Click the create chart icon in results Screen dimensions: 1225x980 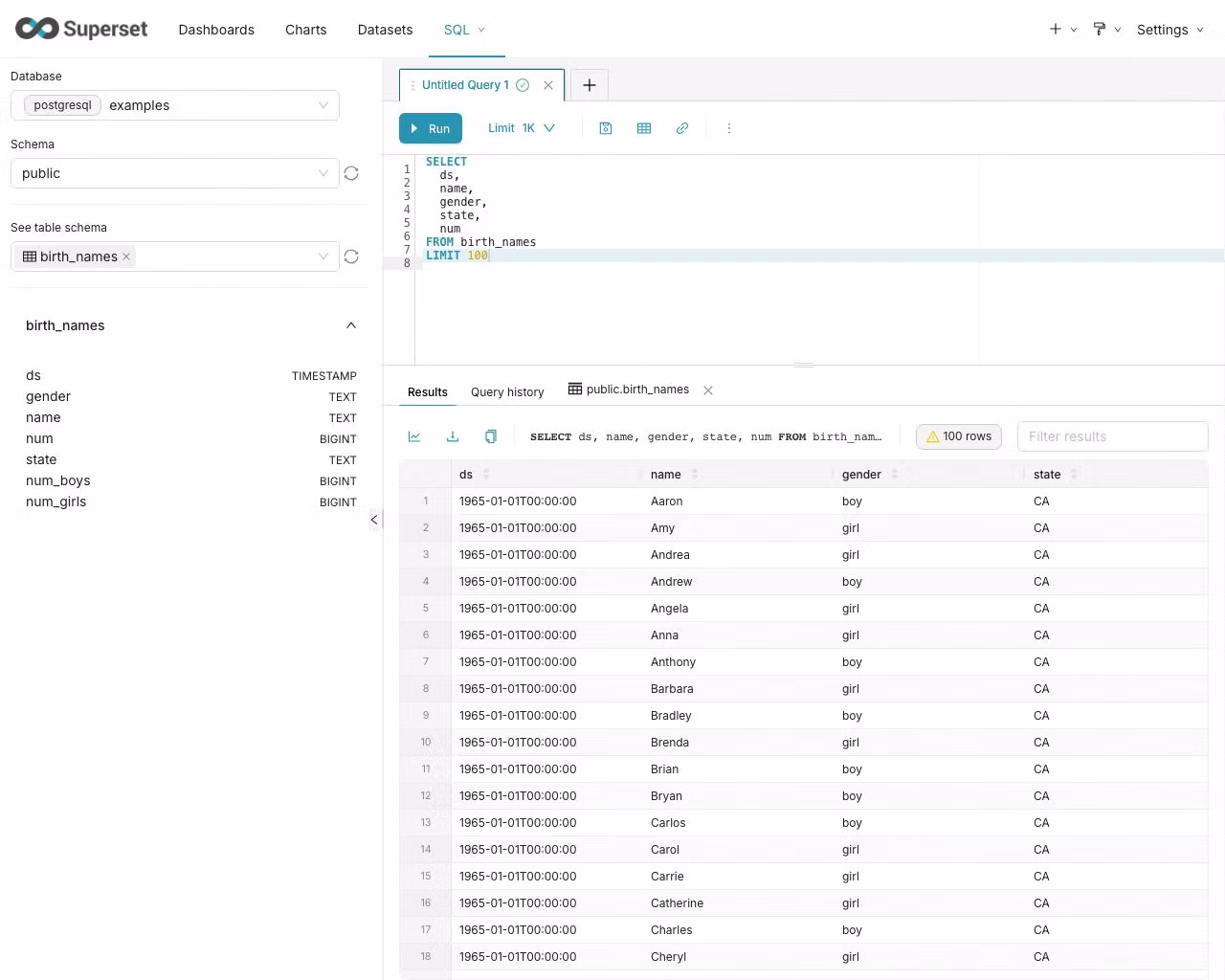pos(414,436)
